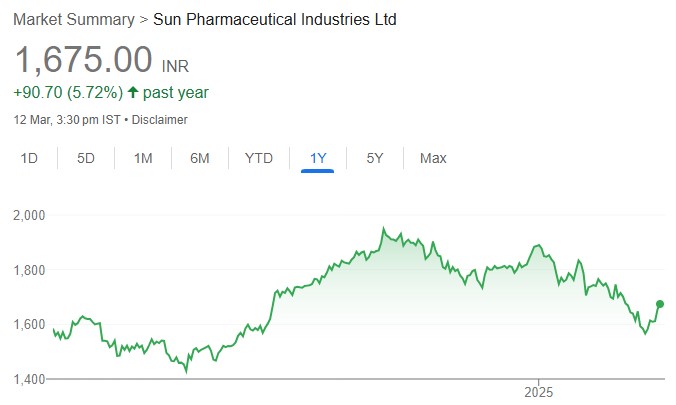Click the 1,675.00 stock price
Image resolution: width=676 pixels, height=405 pixels.
coord(82,59)
